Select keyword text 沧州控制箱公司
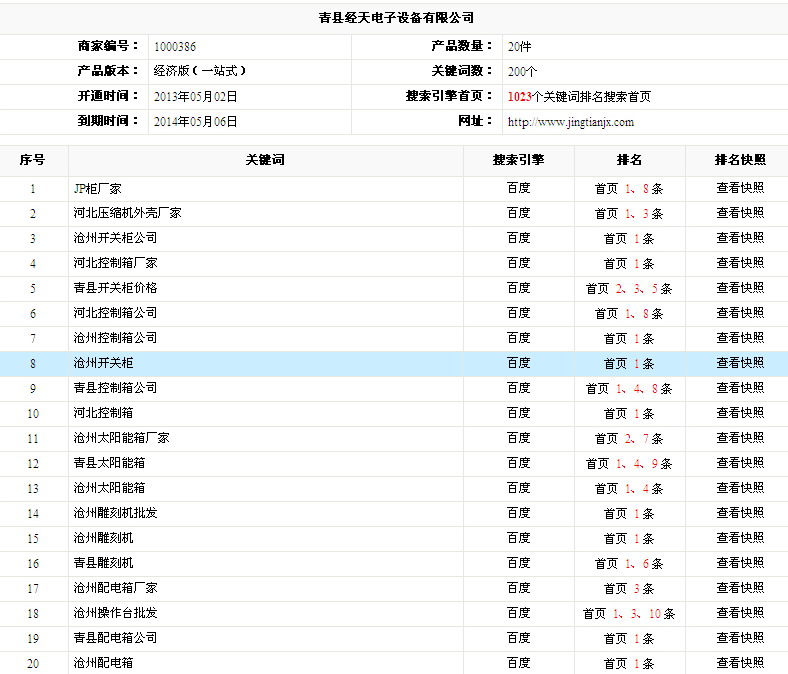 (115, 338)
